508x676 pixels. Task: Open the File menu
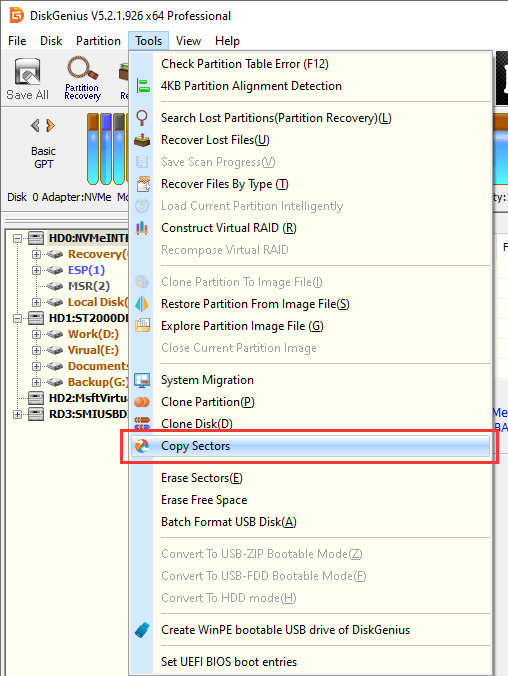tap(17, 41)
